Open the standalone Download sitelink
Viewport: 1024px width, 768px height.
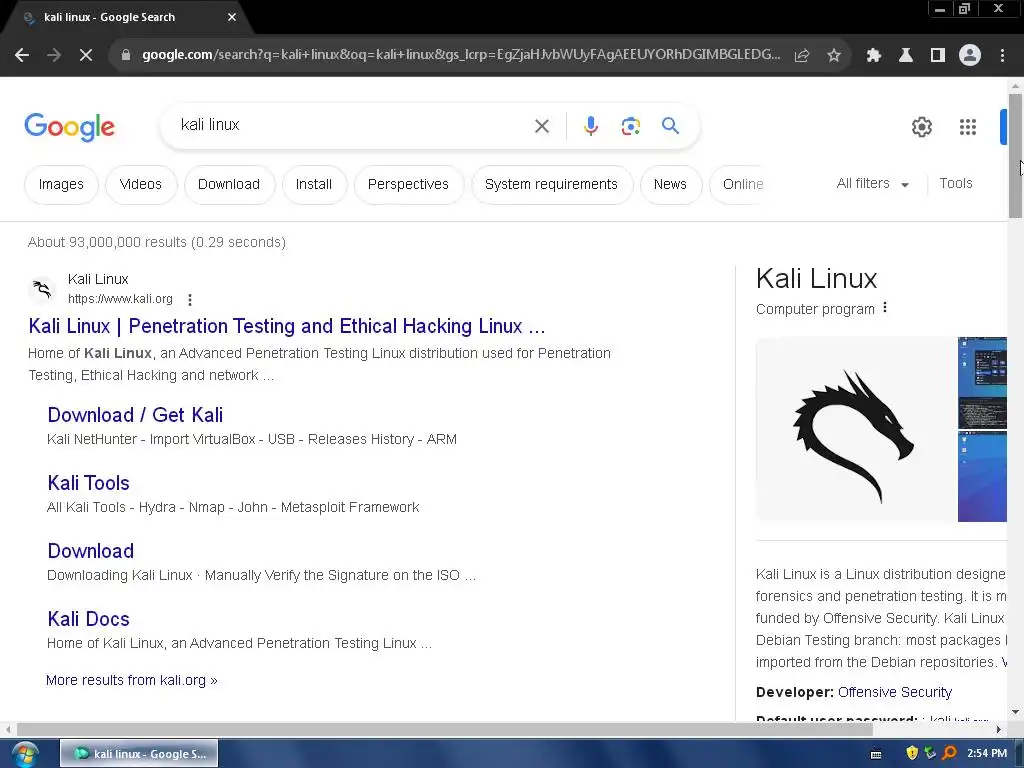click(x=91, y=551)
